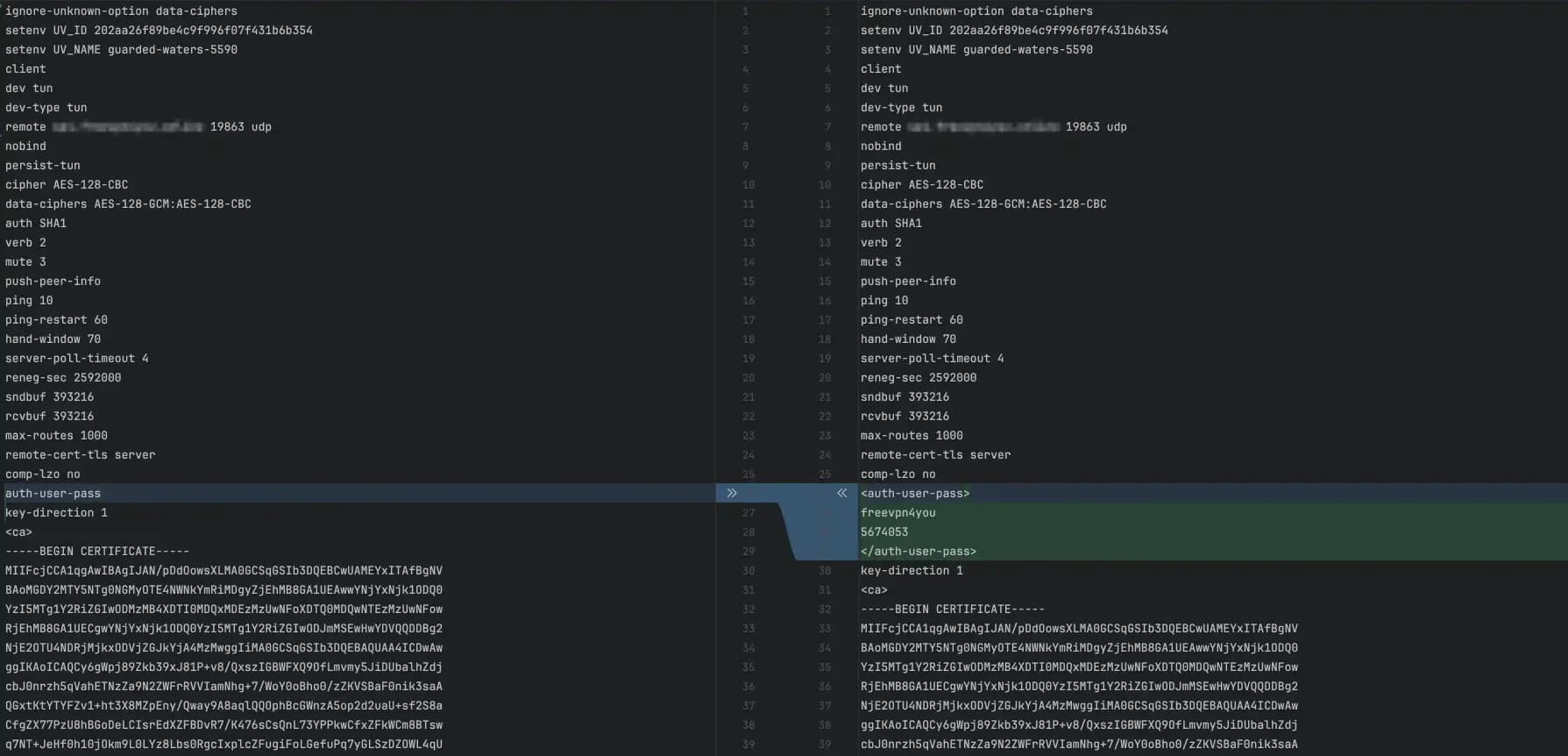Click the inserted 5674053 line

pos(884,532)
